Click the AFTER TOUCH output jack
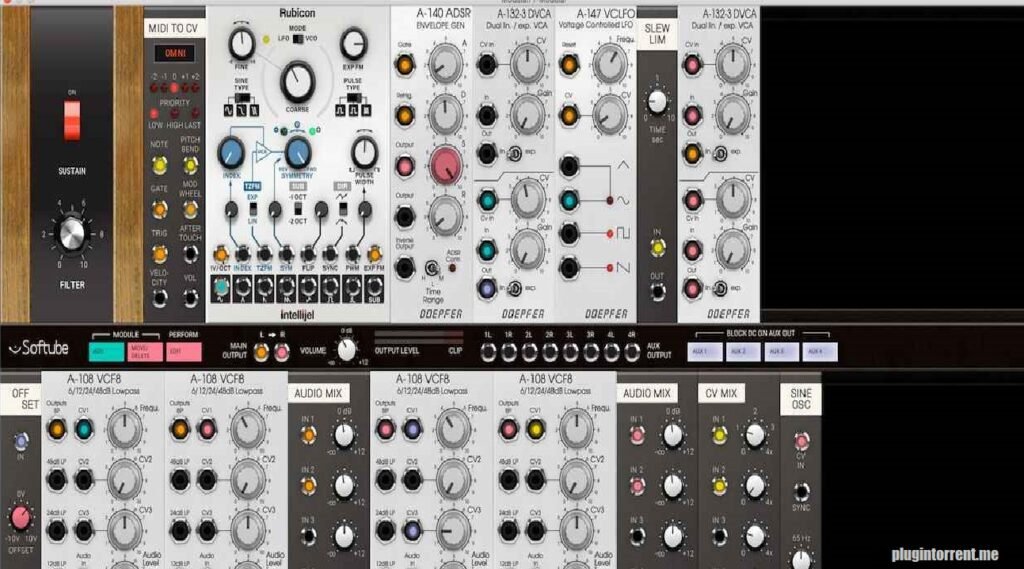Screen dimensions: 1024x569 point(190,254)
